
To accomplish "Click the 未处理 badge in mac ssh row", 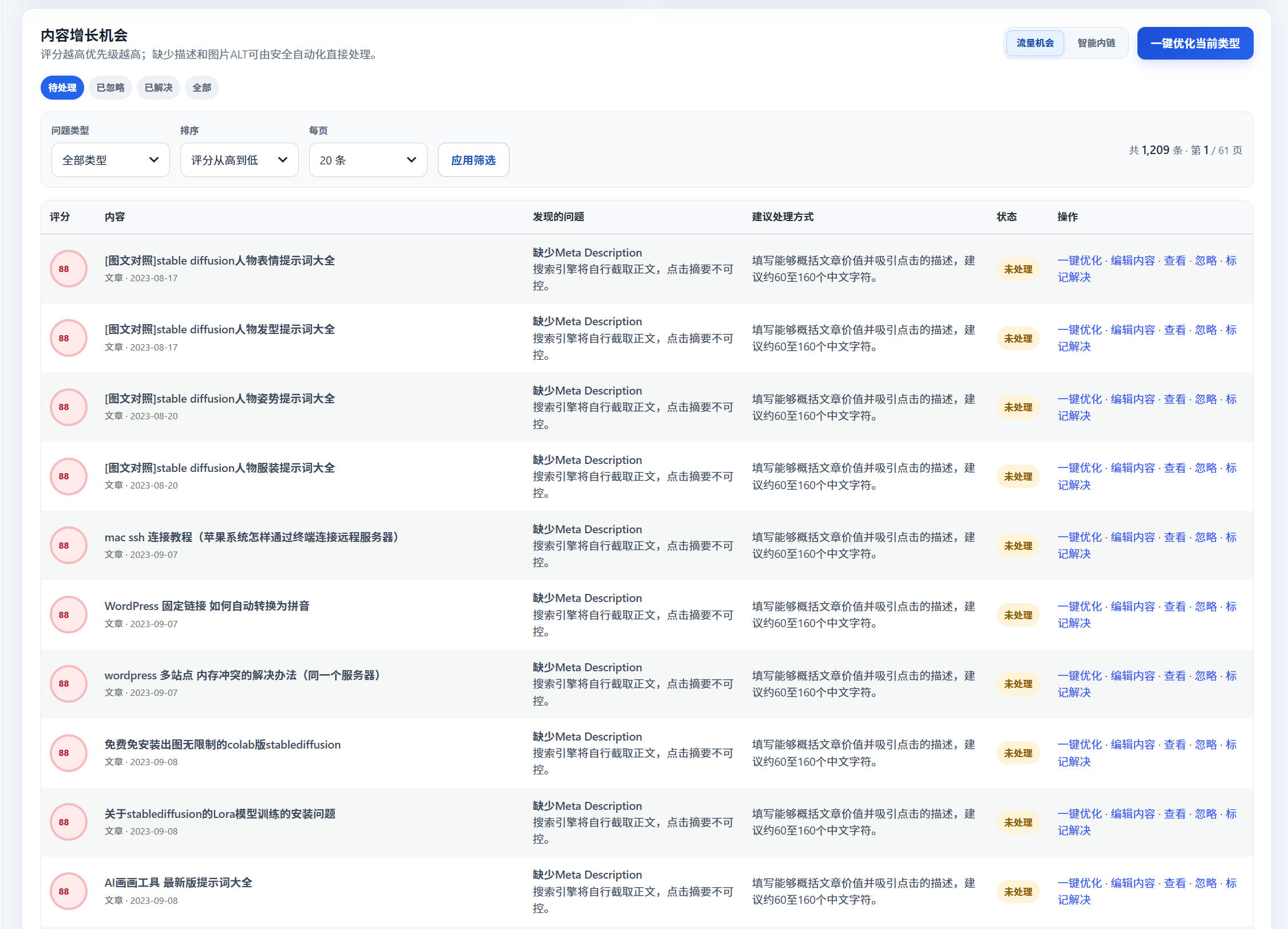I will click(1018, 546).
